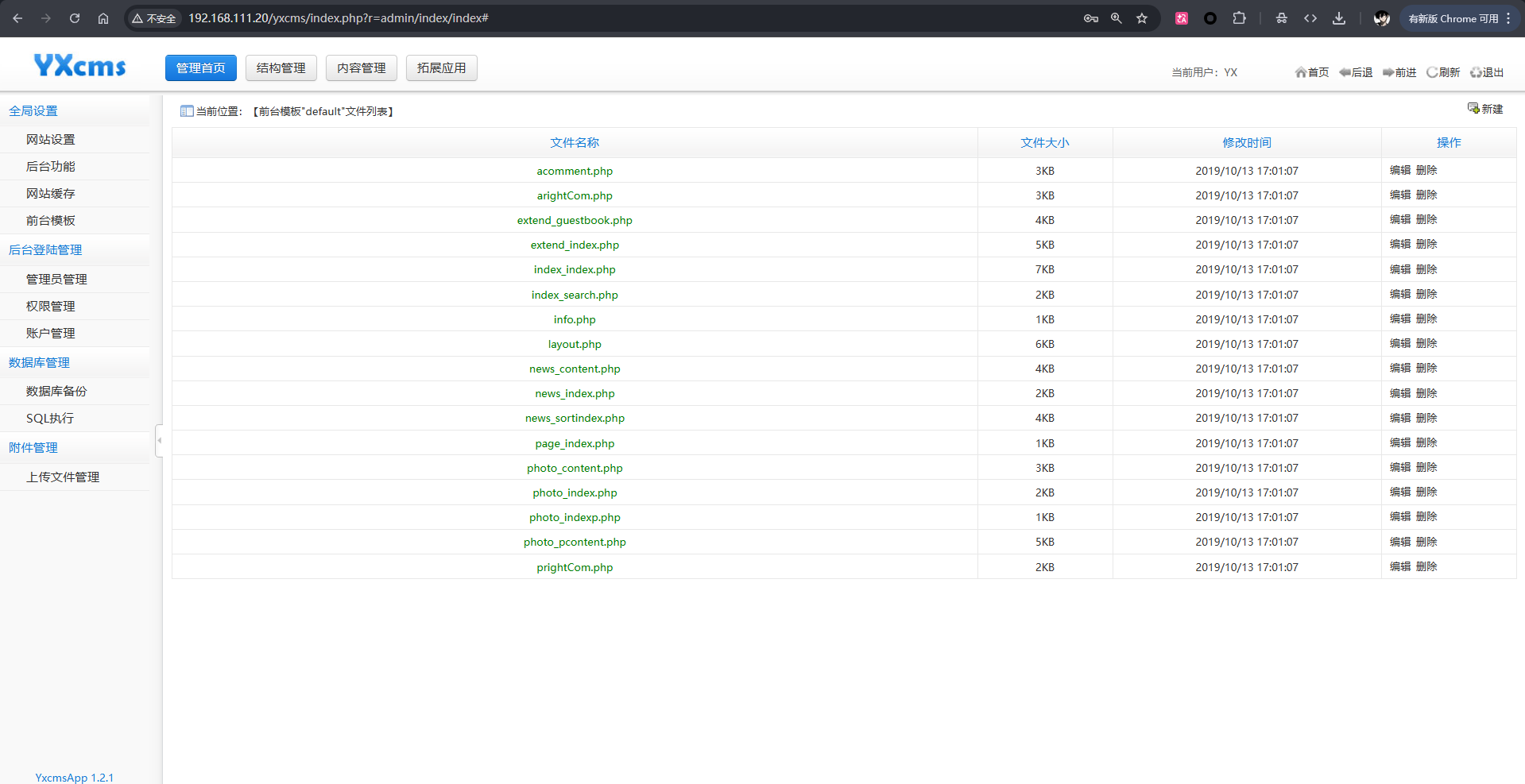
Task: Open the Chrome three-dot menu
Action: [1508, 18]
